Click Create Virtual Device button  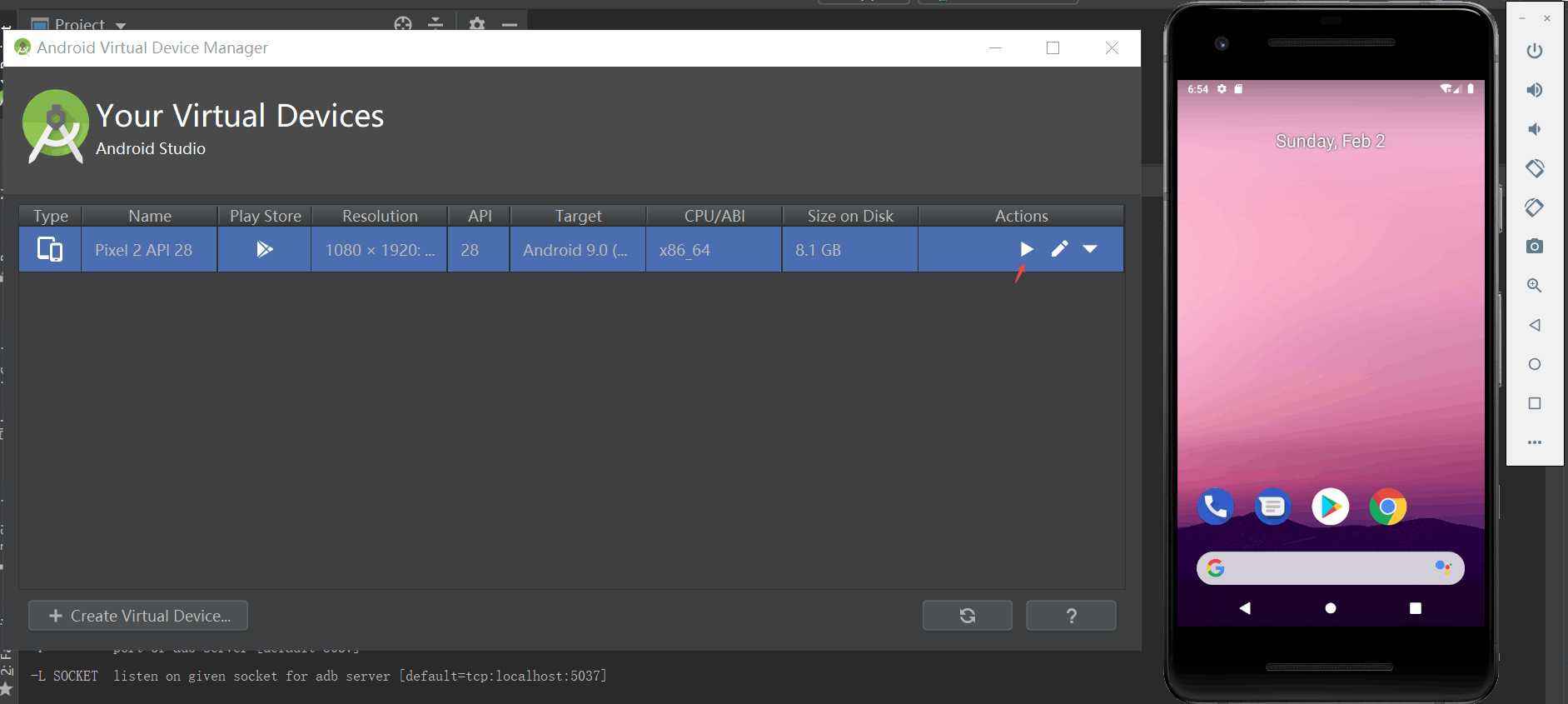138,616
